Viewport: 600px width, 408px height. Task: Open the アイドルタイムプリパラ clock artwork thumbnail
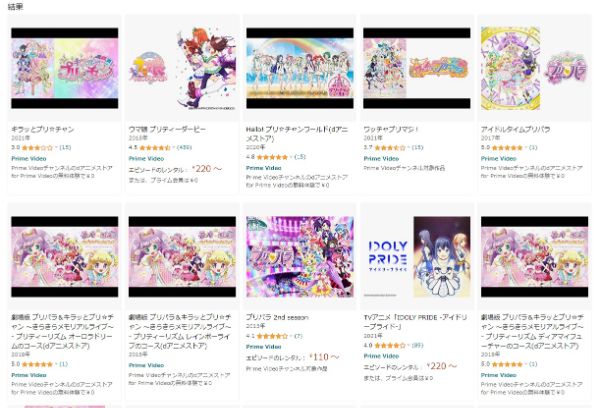point(534,68)
